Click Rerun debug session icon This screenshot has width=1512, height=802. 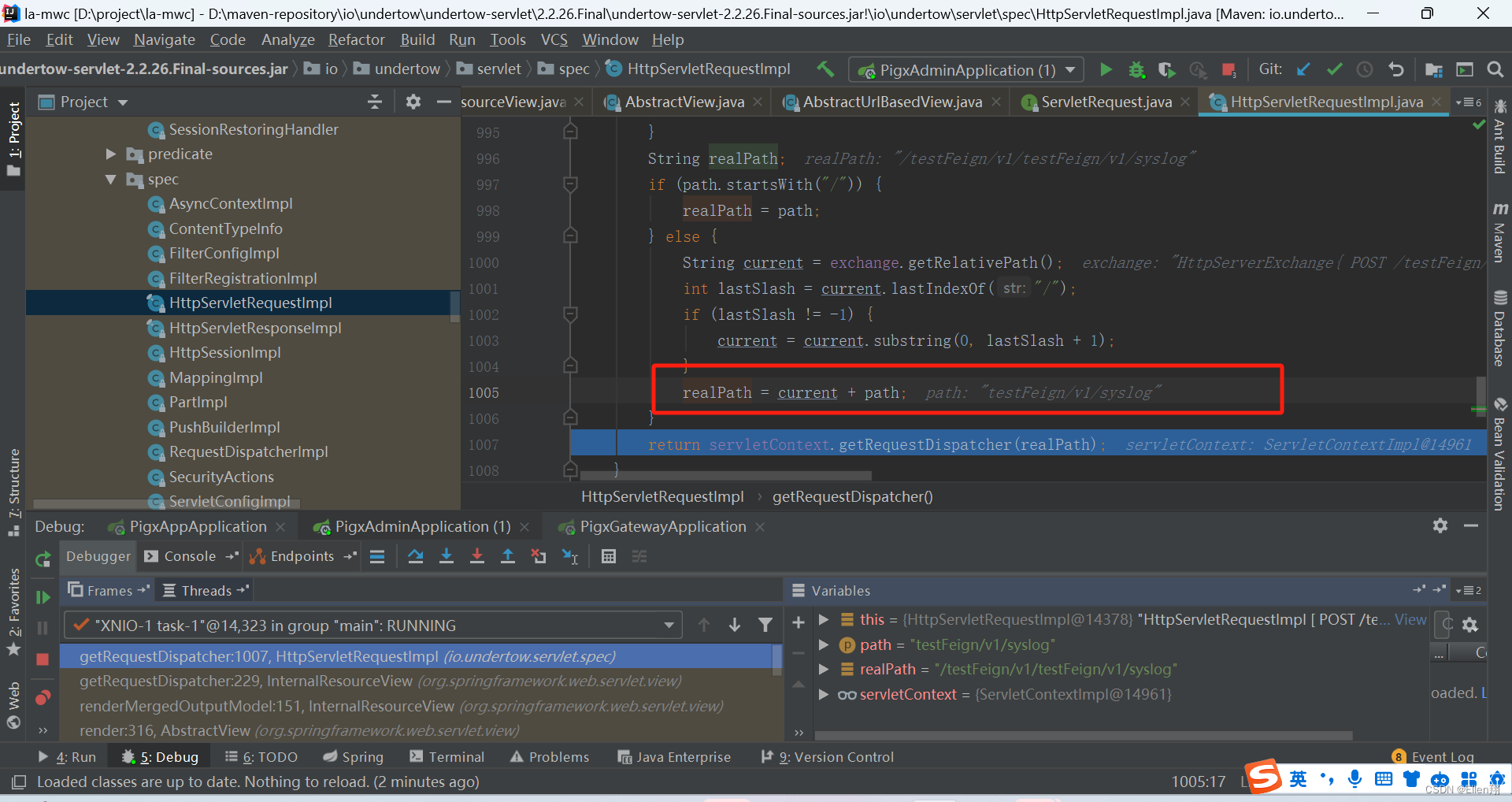click(43, 559)
